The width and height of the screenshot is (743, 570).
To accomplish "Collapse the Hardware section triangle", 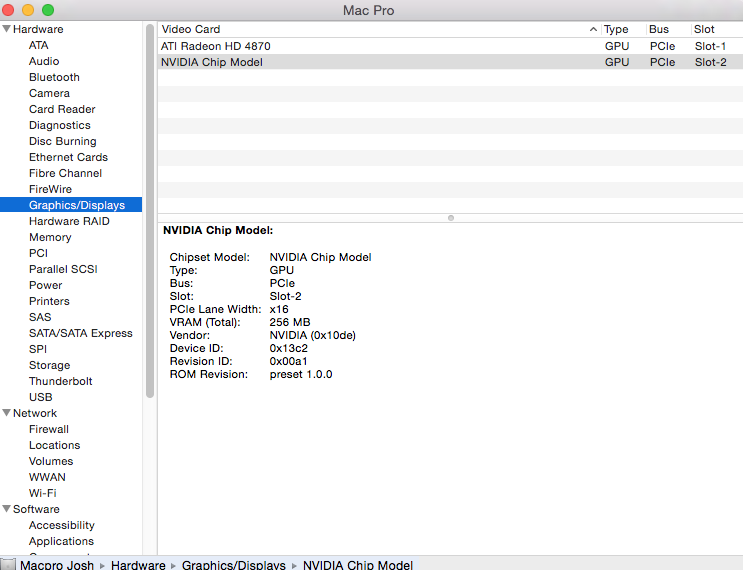I will (x=7, y=29).
